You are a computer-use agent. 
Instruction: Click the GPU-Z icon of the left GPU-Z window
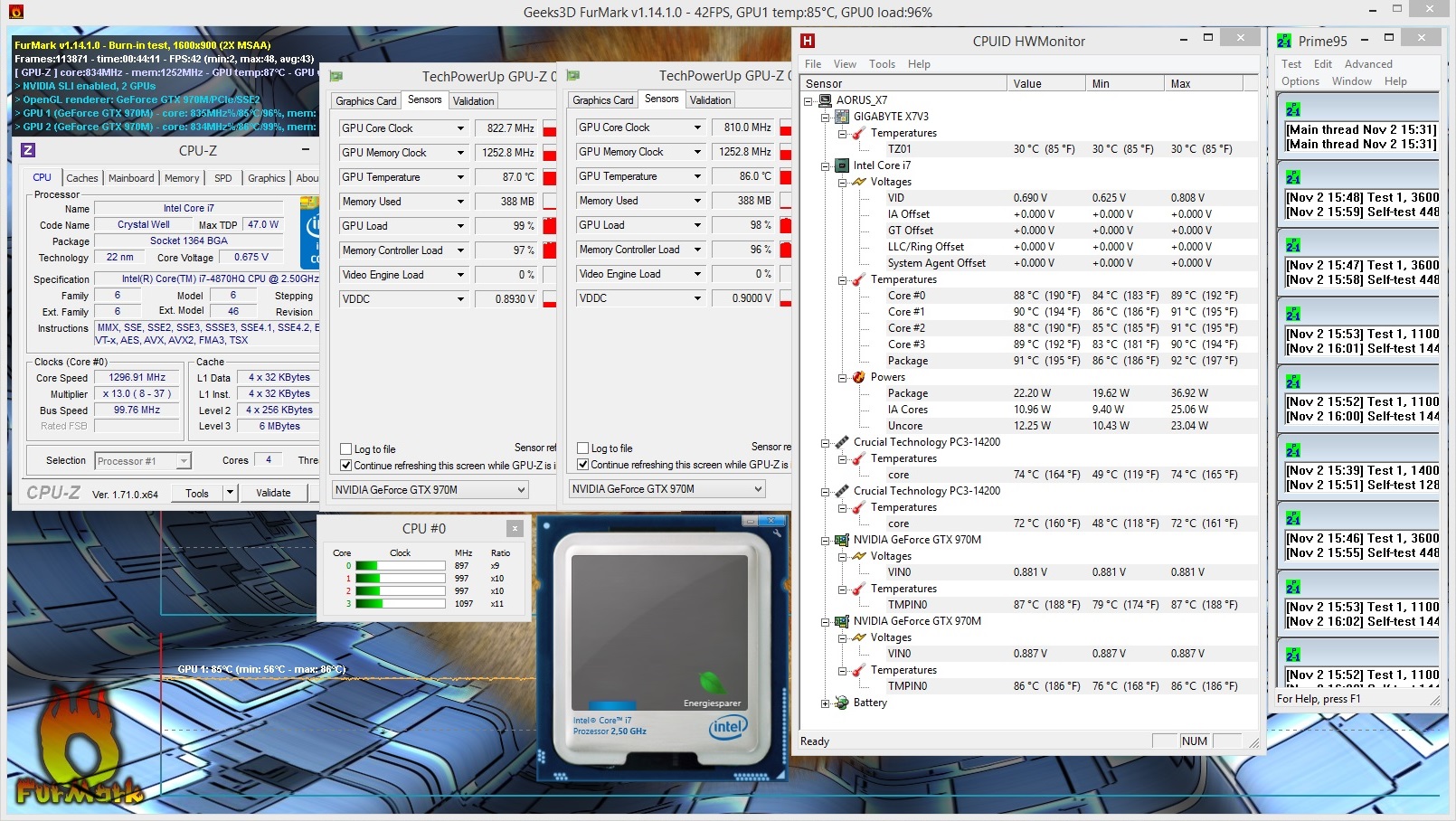click(336, 77)
